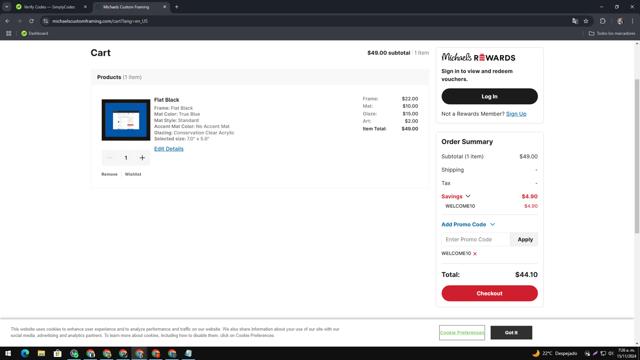
Task: Open the Chrome profile avatar
Action: coord(620,21)
